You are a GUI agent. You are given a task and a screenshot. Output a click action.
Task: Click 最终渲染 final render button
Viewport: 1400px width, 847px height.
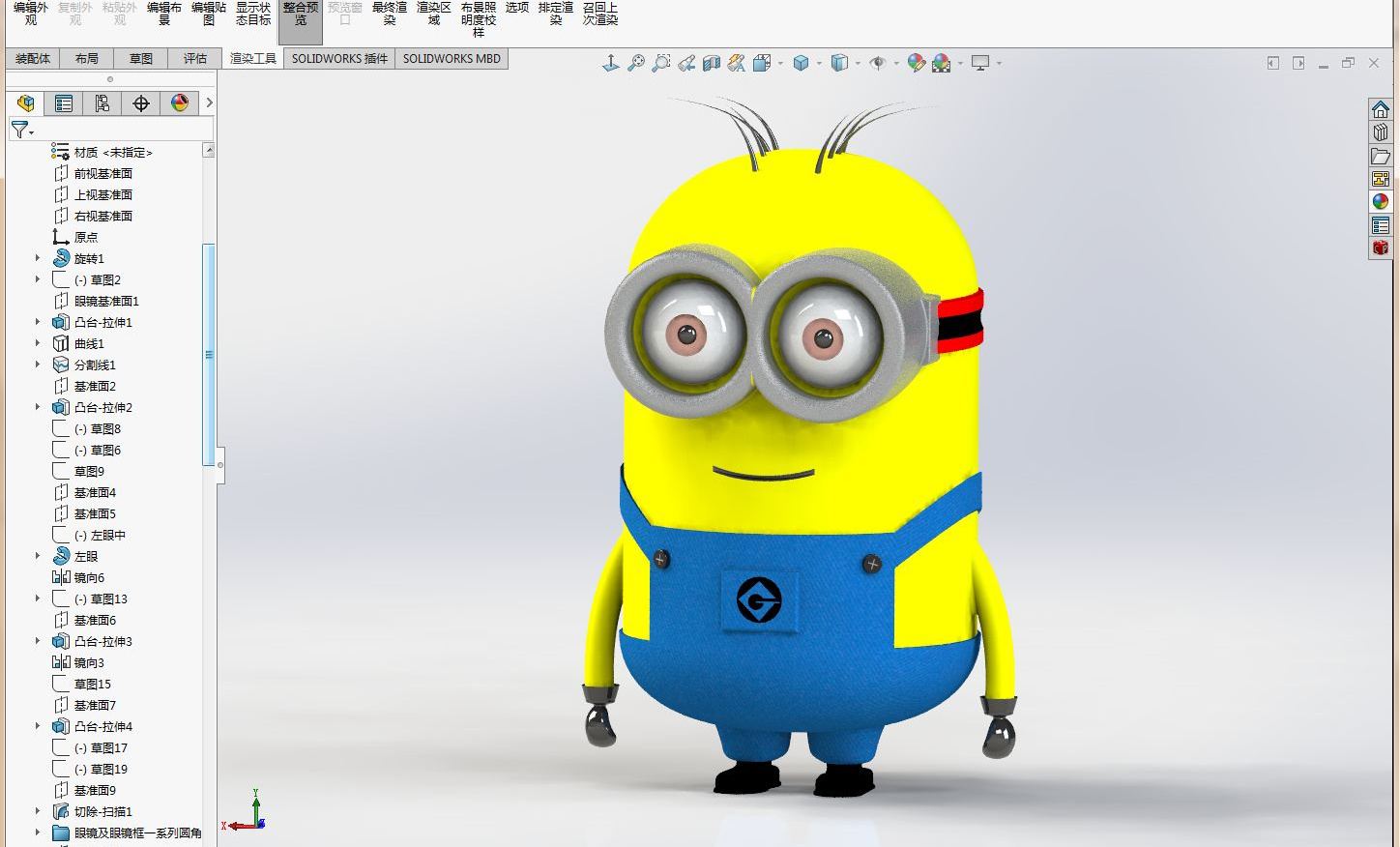(x=390, y=14)
